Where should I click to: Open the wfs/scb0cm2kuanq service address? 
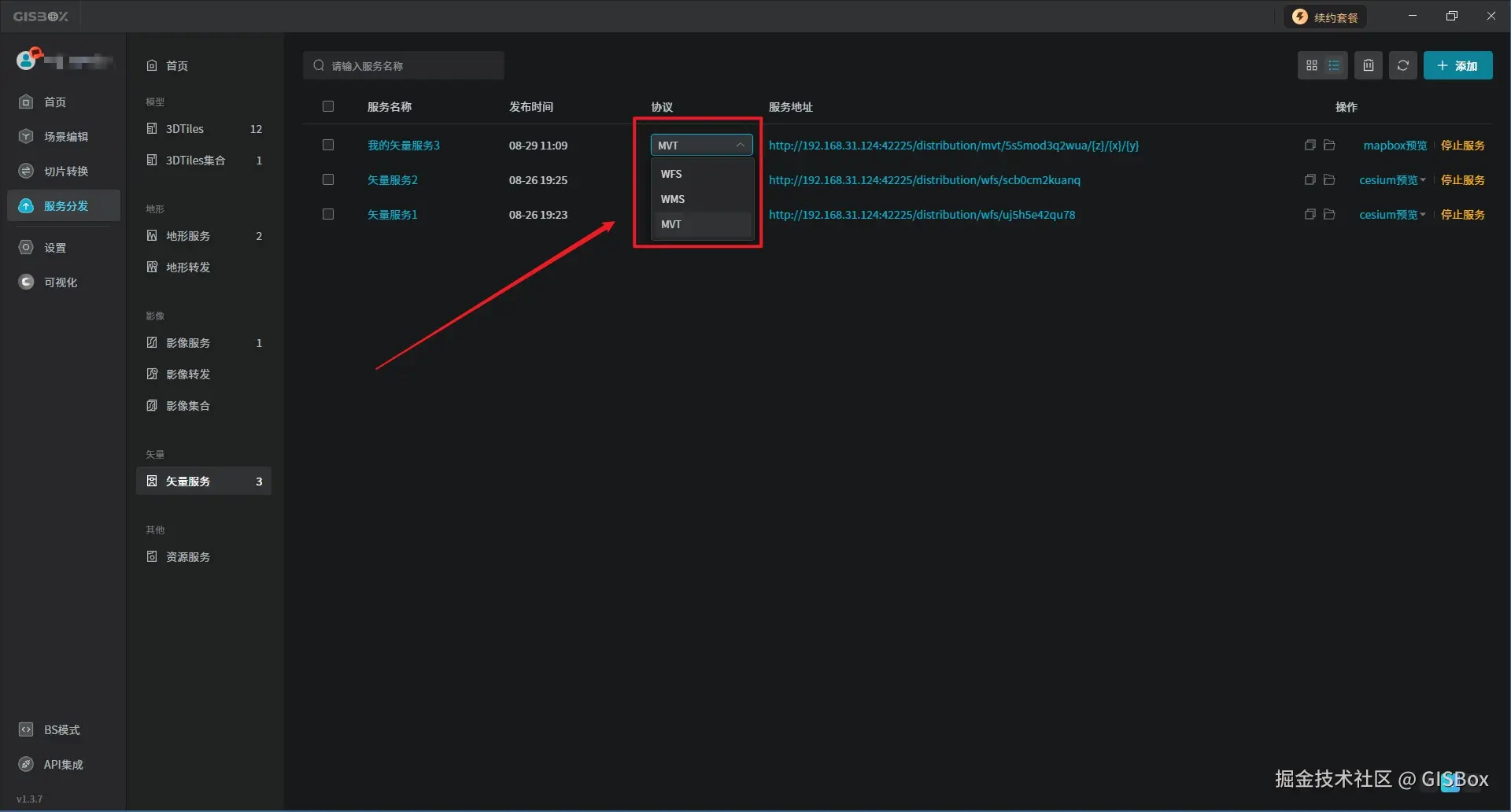point(925,180)
